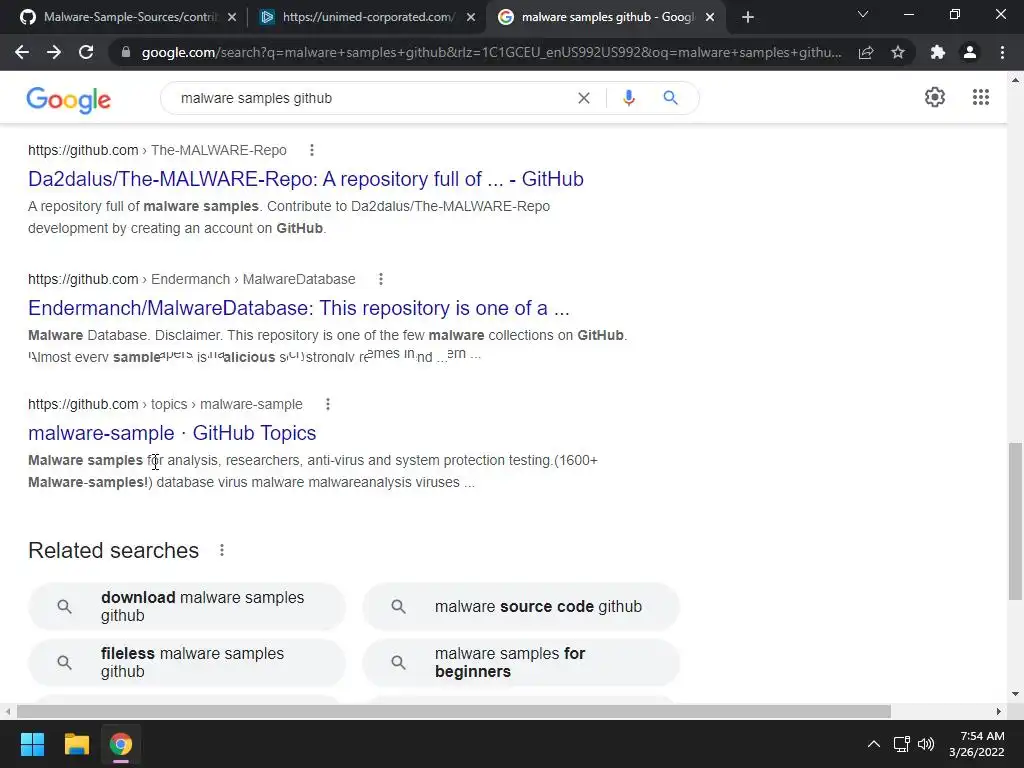Click horizontal scrollbar right arrow
Viewport: 1024px width, 768px height.
[x=999, y=711]
